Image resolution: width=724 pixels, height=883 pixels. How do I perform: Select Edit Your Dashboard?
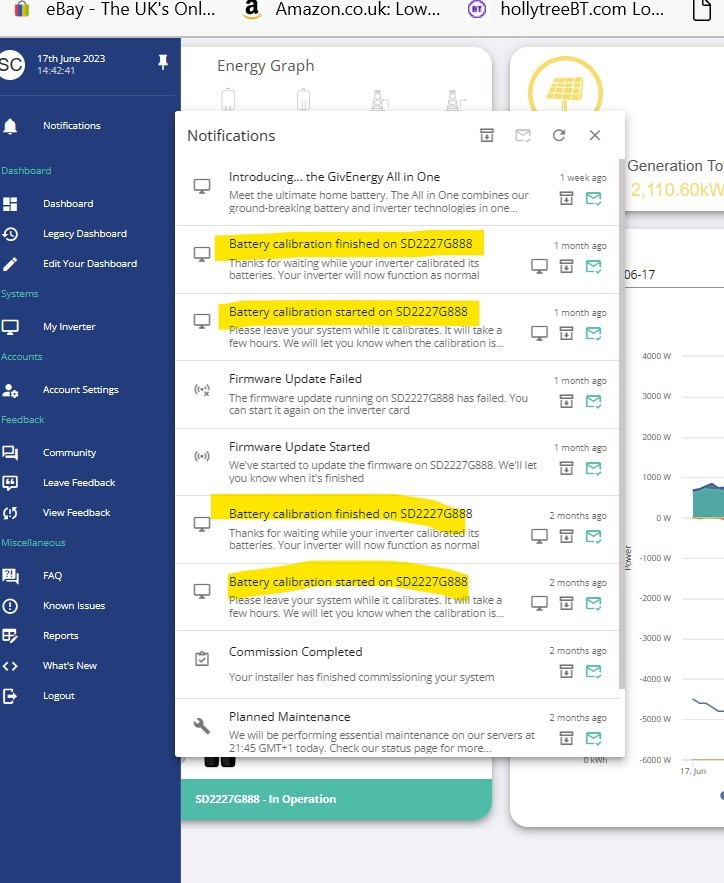[x=90, y=264]
